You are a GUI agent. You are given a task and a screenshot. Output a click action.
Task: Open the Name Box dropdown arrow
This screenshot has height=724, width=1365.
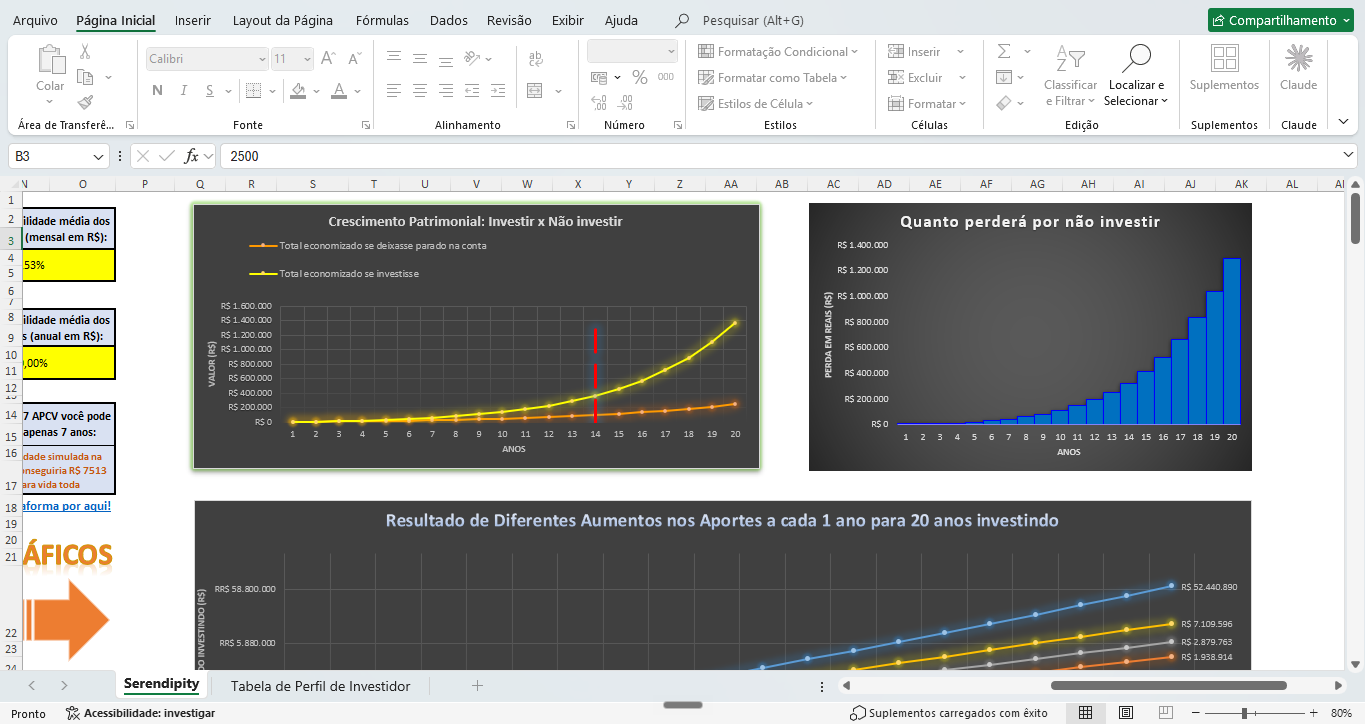pos(98,157)
